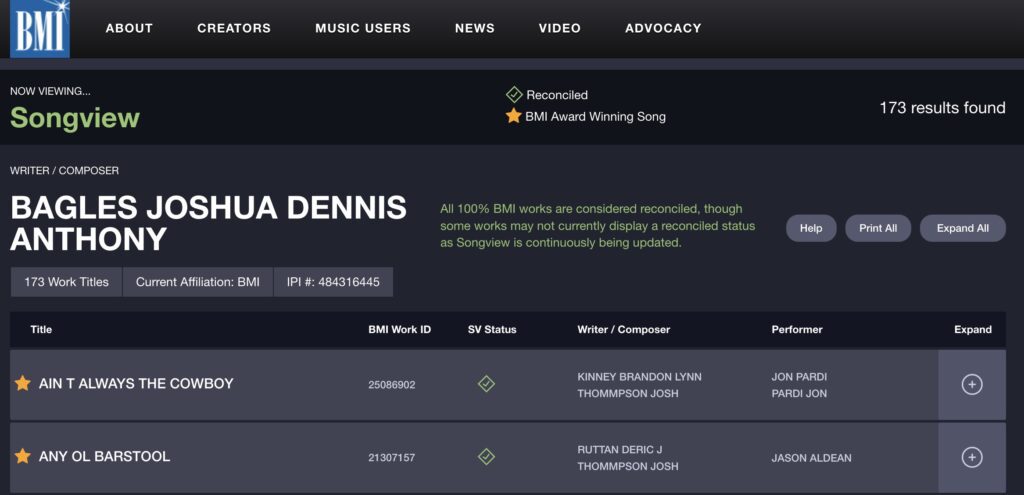Click the award star beside Any Ol Barstool
1024x495 pixels.
tap(22, 456)
